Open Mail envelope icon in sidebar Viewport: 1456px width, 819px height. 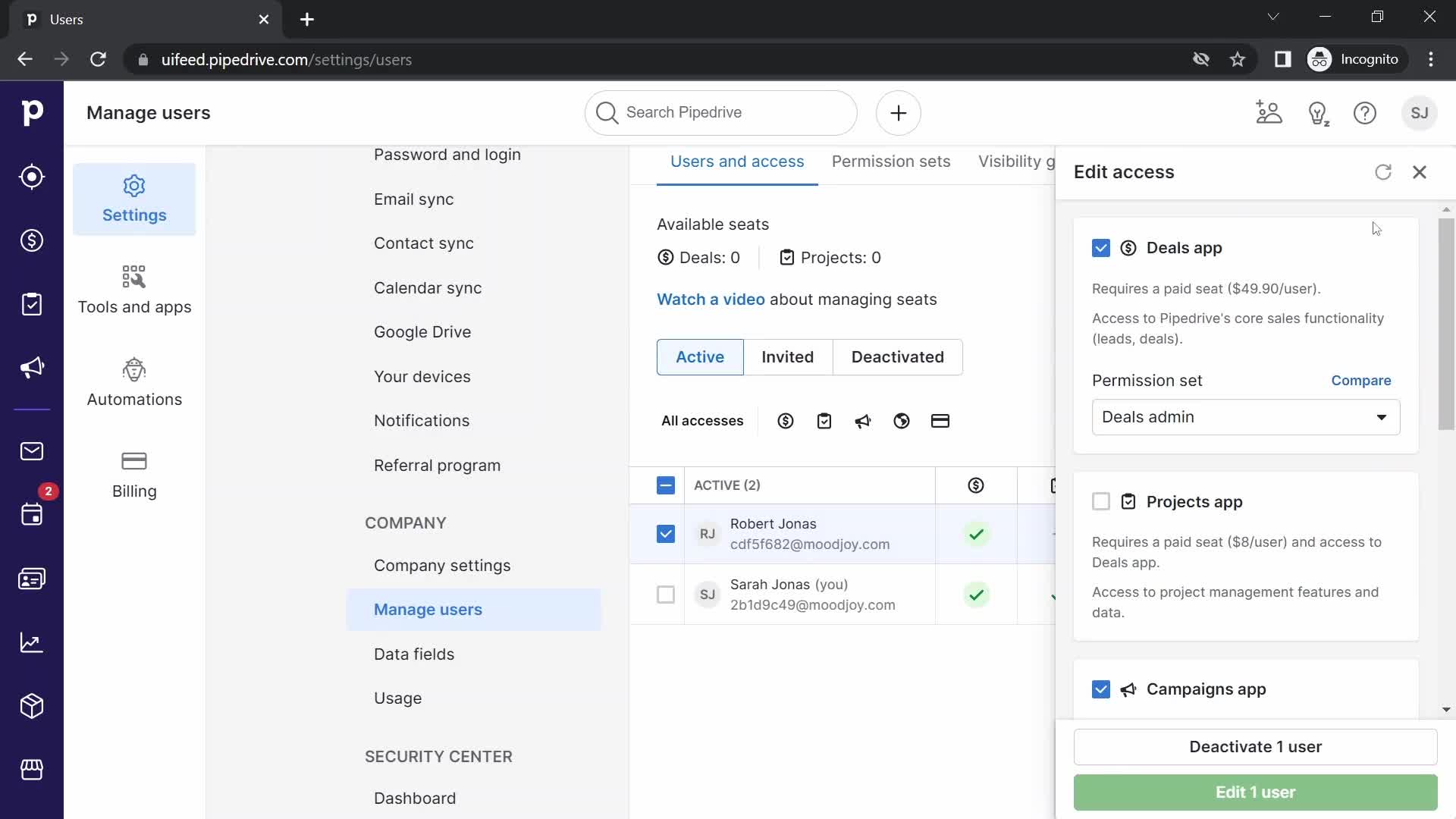tap(32, 451)
